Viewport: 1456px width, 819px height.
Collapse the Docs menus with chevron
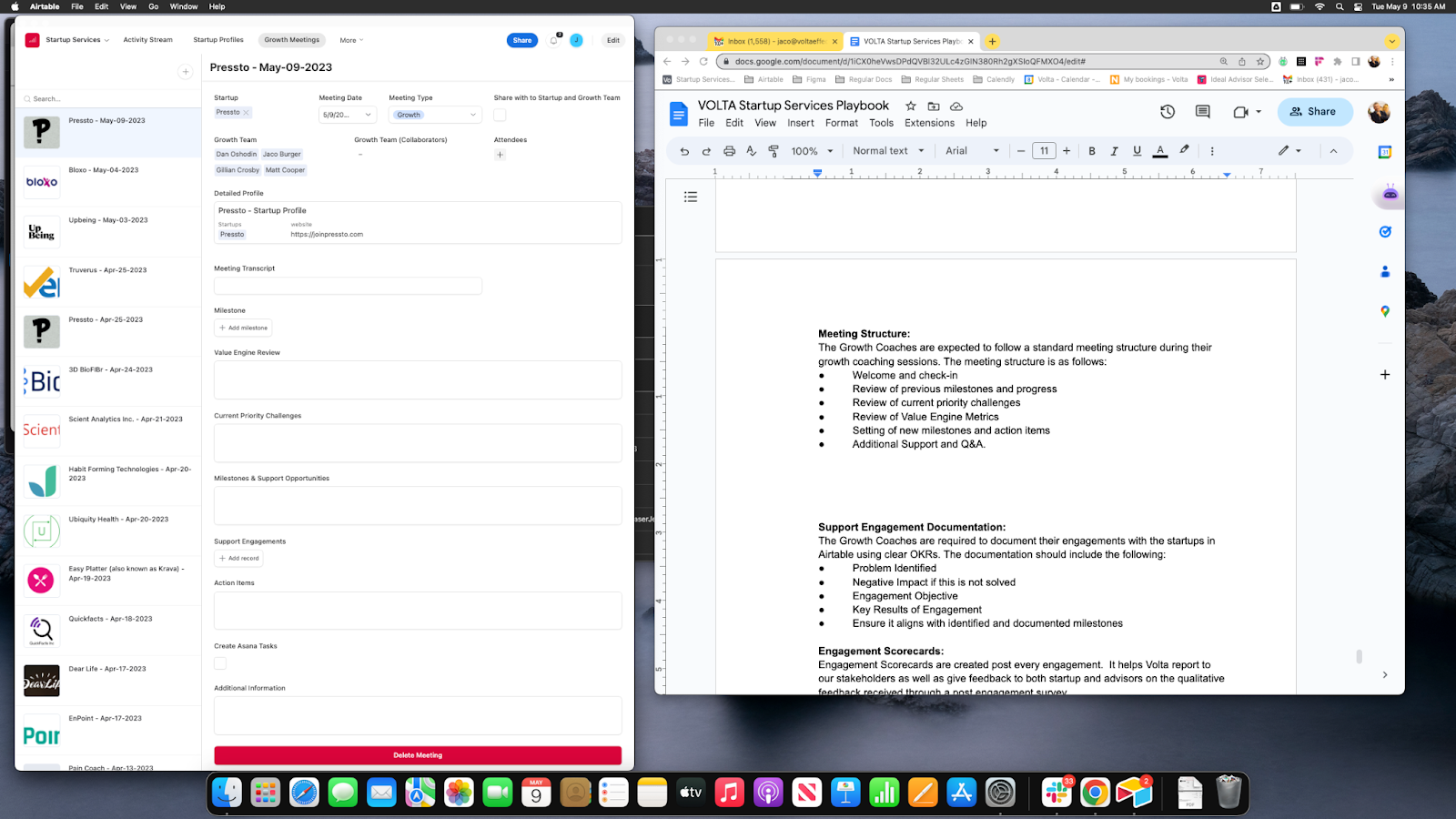pos(1333,151)
